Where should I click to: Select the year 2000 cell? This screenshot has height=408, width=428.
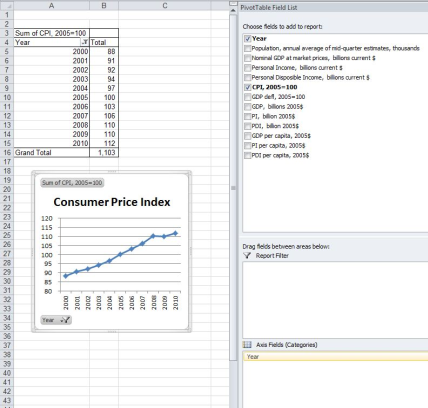51,51
